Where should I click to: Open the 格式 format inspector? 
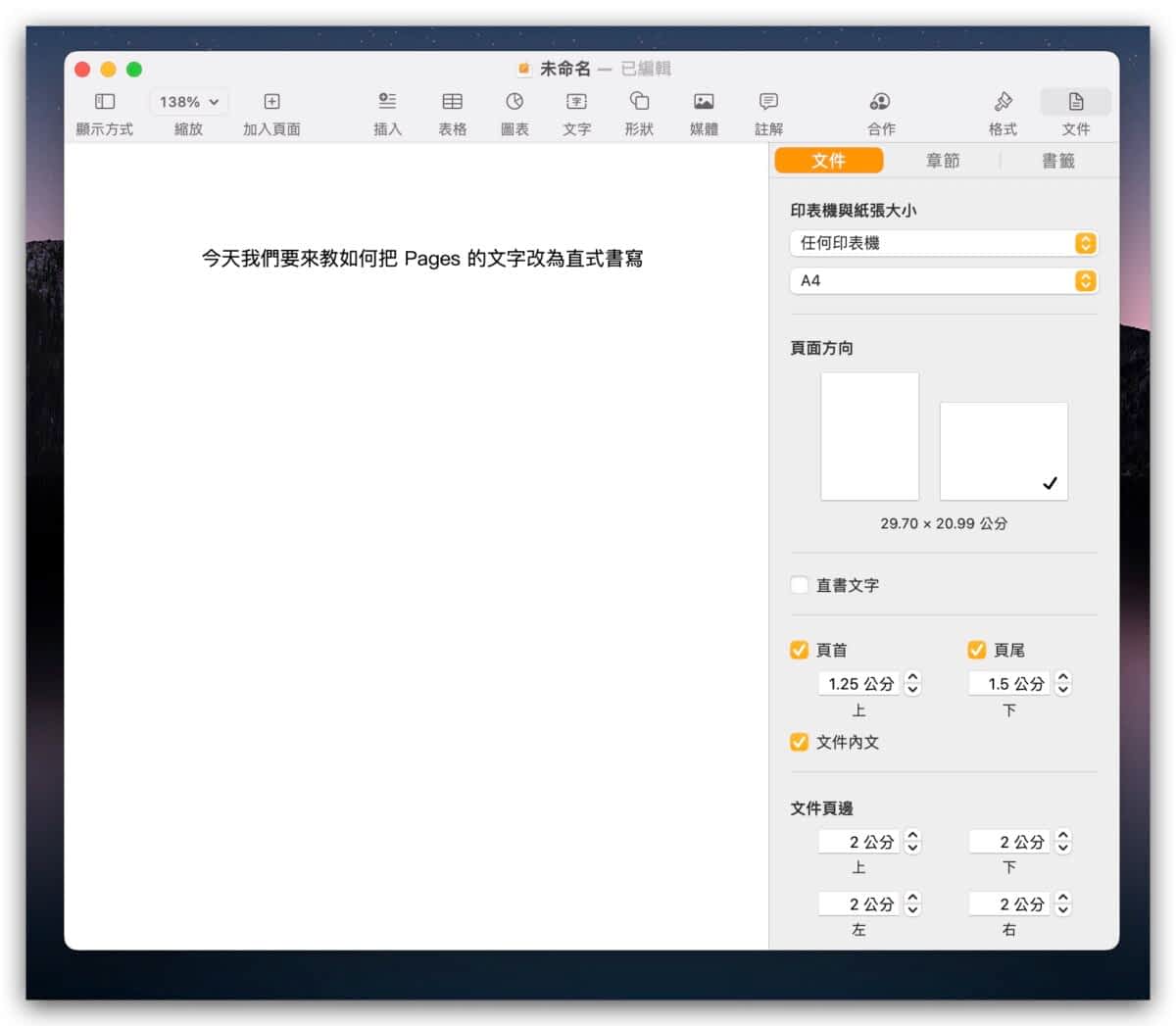coord(1003,102)
